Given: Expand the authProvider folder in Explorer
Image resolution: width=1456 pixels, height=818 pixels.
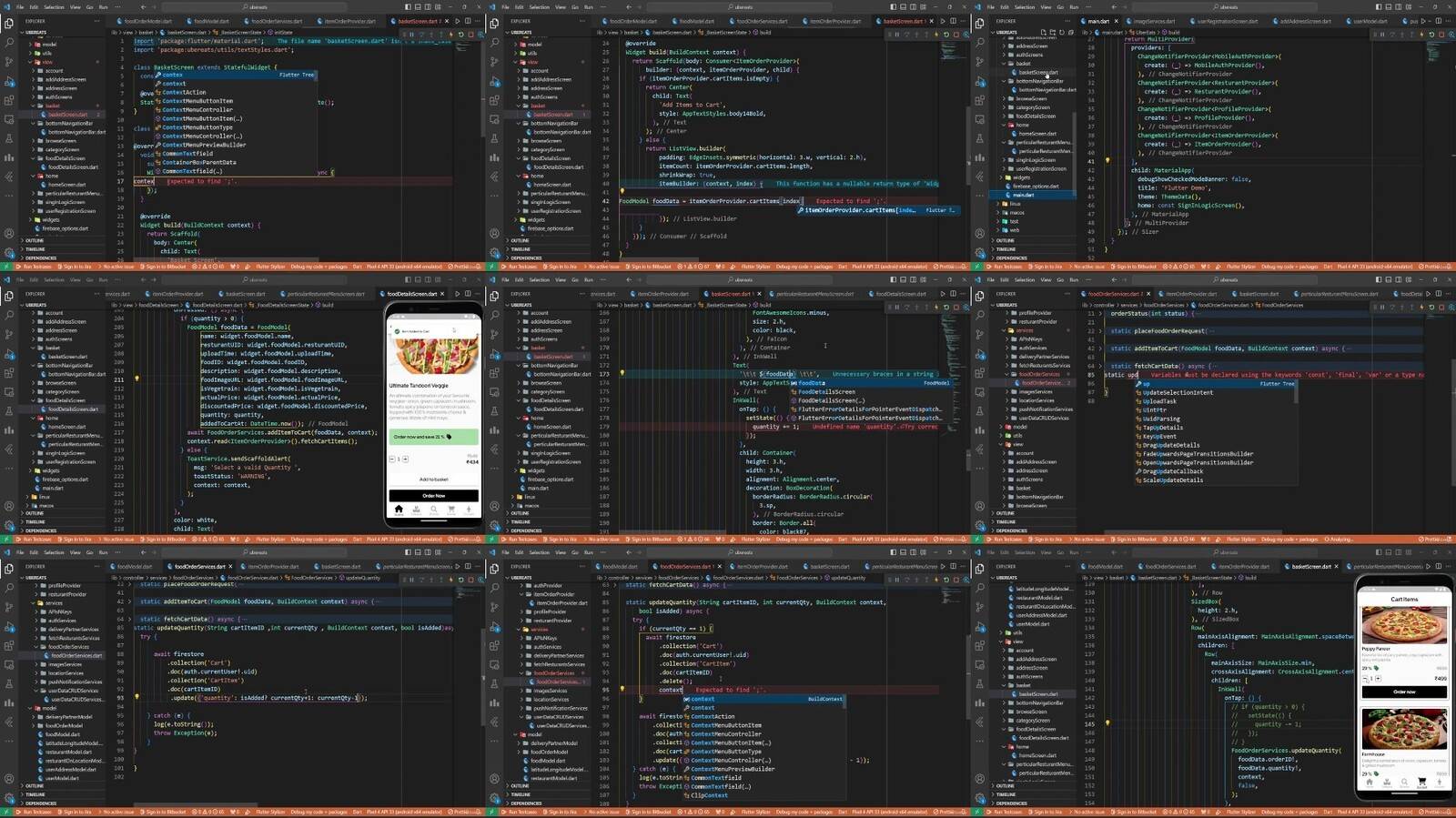Looking at the screenshot, I should pyautogui.click(x=547, y=585).
